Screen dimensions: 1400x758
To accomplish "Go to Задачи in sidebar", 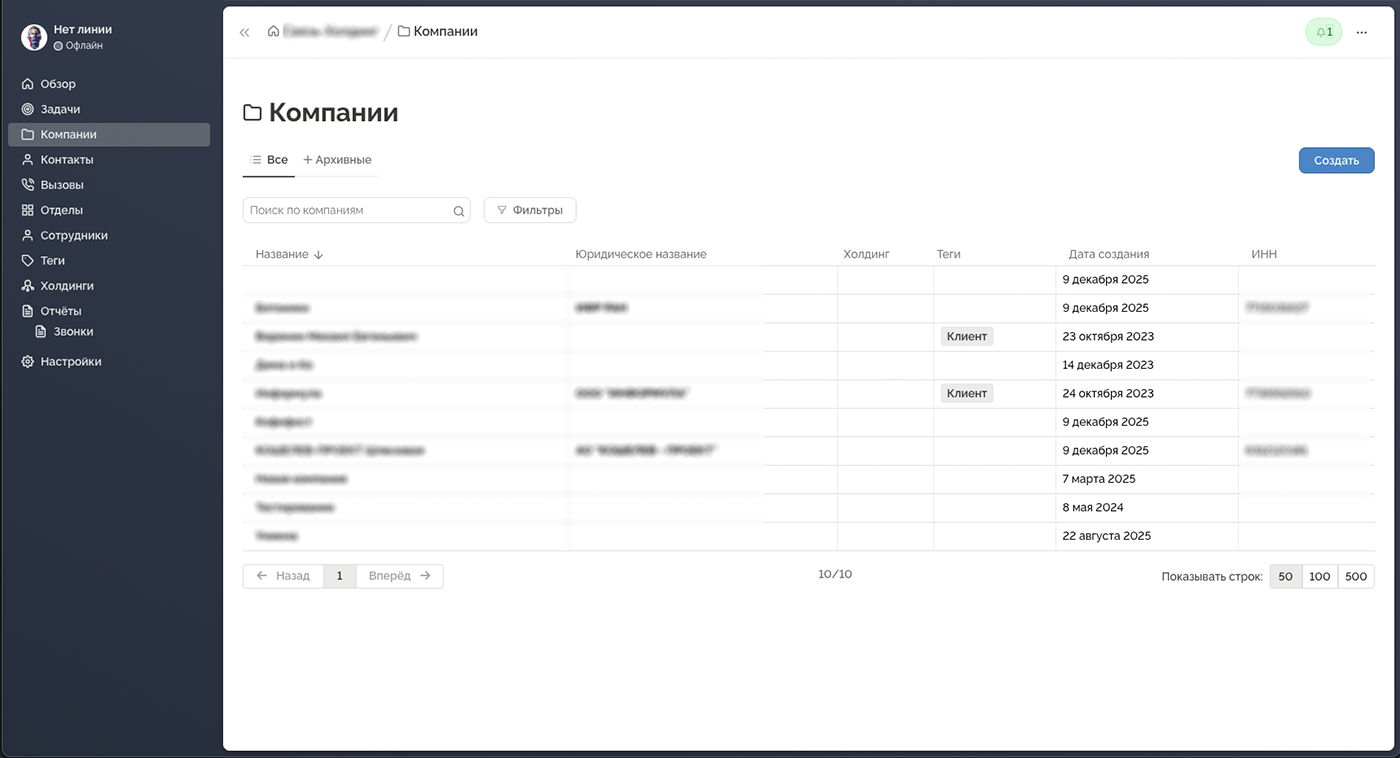I will 60,109.
